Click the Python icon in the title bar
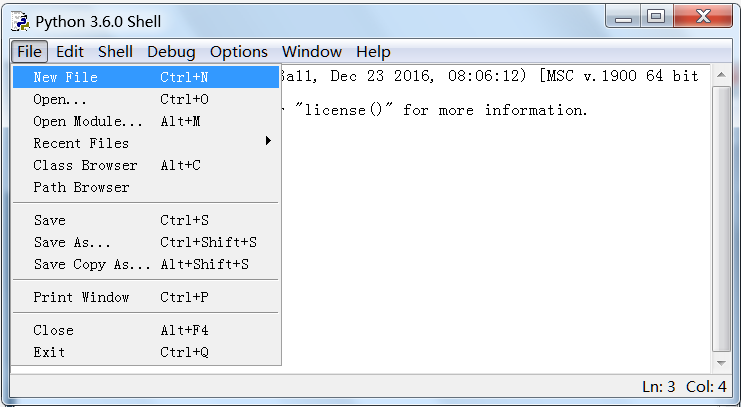Screen dimensions: 741x407 (21, 20)
